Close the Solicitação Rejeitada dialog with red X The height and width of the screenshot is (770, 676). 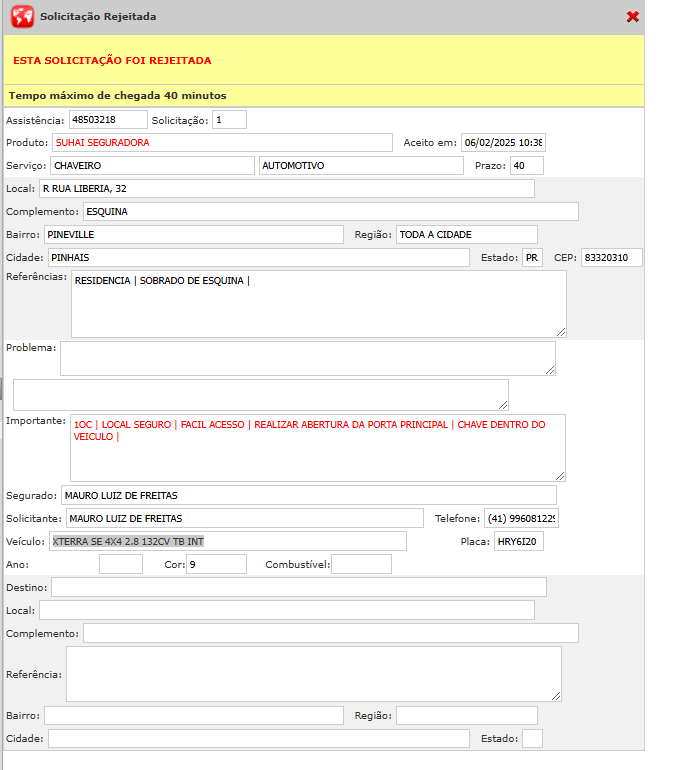tap(632, 17)
